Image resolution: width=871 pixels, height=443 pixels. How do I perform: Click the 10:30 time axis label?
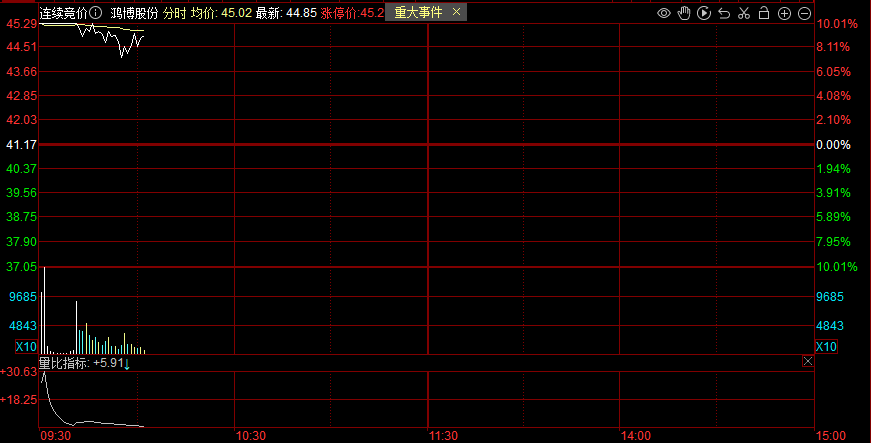[x=250, y=436]
